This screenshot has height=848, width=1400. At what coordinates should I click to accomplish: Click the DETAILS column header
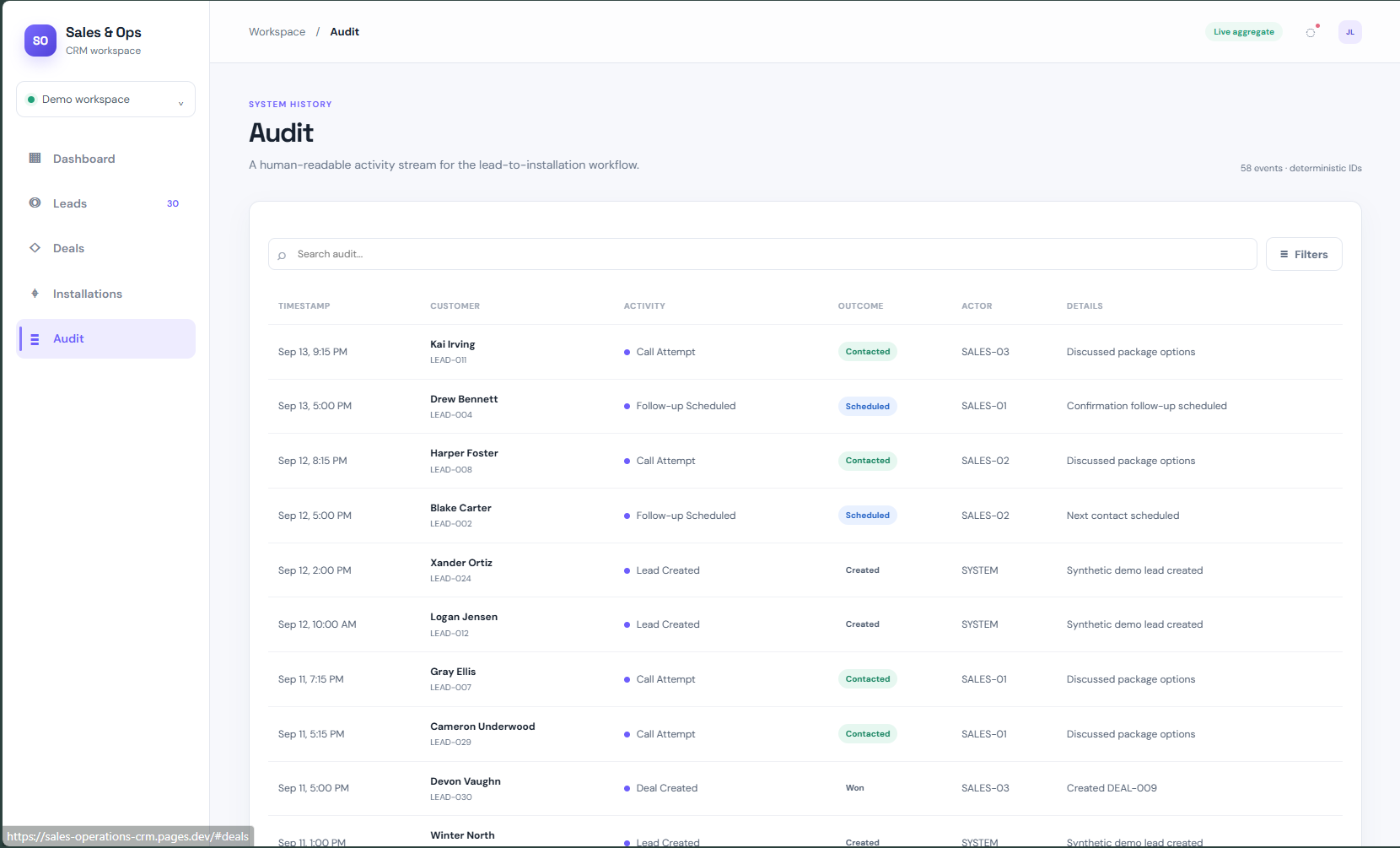tap(1085, 306)
